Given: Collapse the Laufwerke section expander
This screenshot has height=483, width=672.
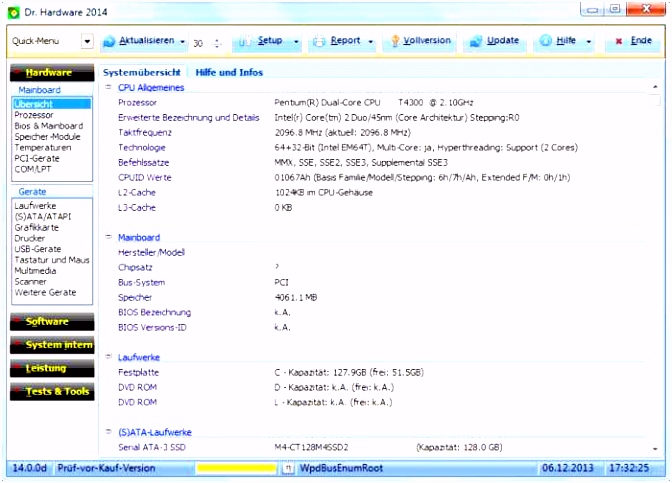Looking at the screenshot, I should tap(108, 357).
